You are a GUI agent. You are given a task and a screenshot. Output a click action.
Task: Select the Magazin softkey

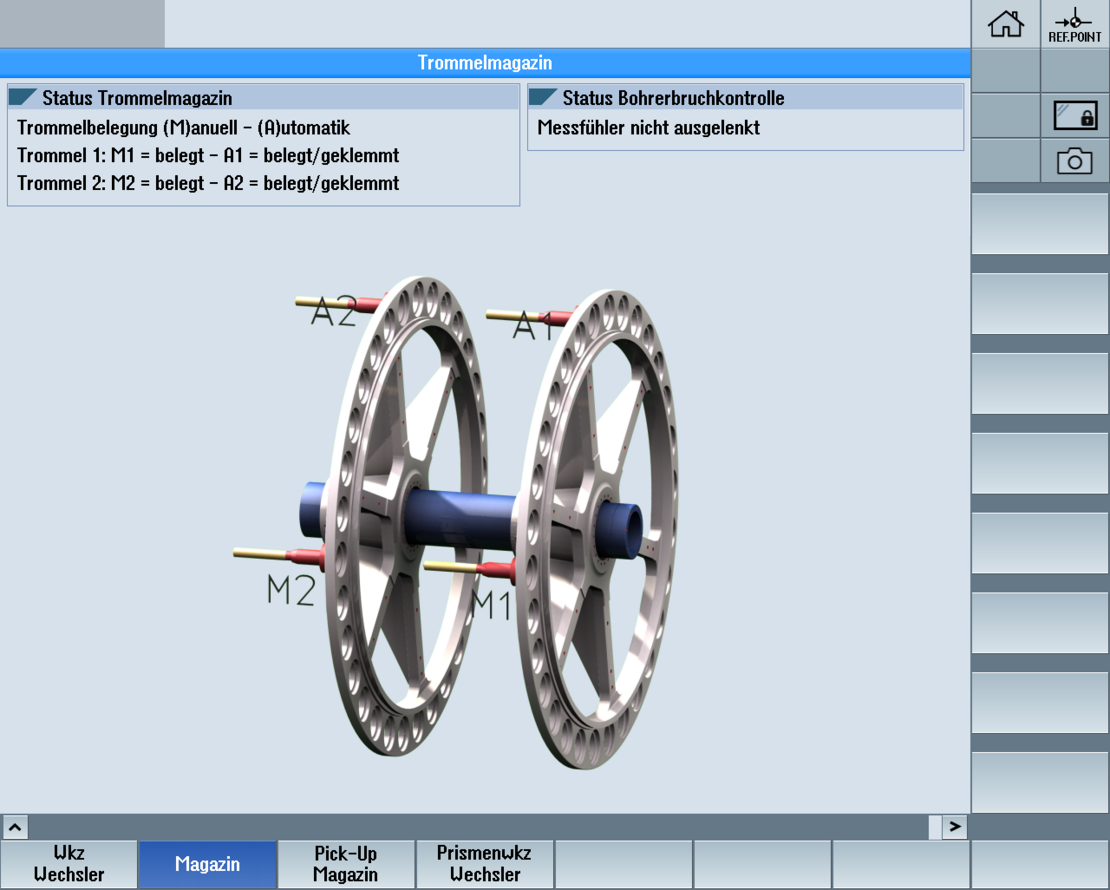(207, 864)
